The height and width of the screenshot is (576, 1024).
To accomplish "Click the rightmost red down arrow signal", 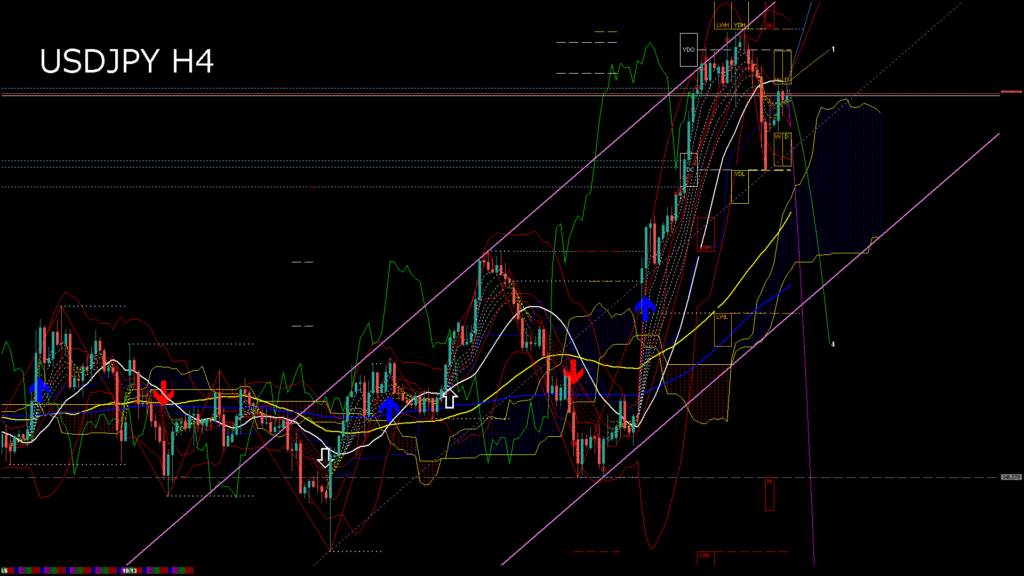I will click(573, 373).
